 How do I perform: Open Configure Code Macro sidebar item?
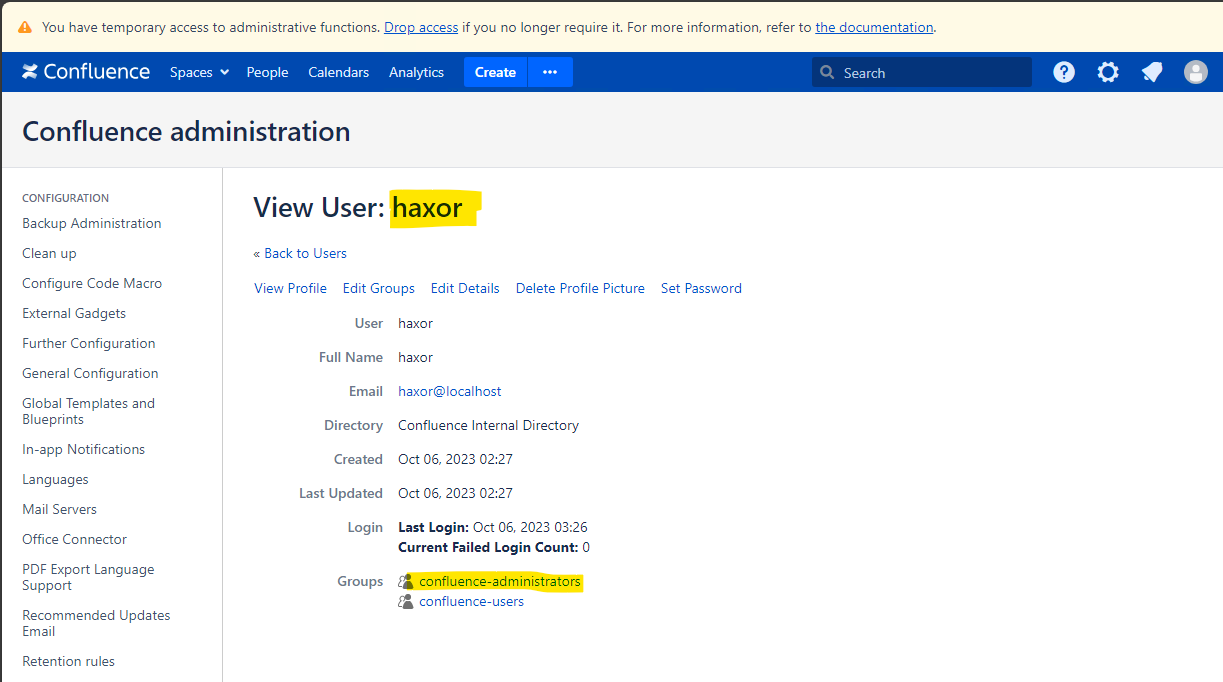click(92, 283)
